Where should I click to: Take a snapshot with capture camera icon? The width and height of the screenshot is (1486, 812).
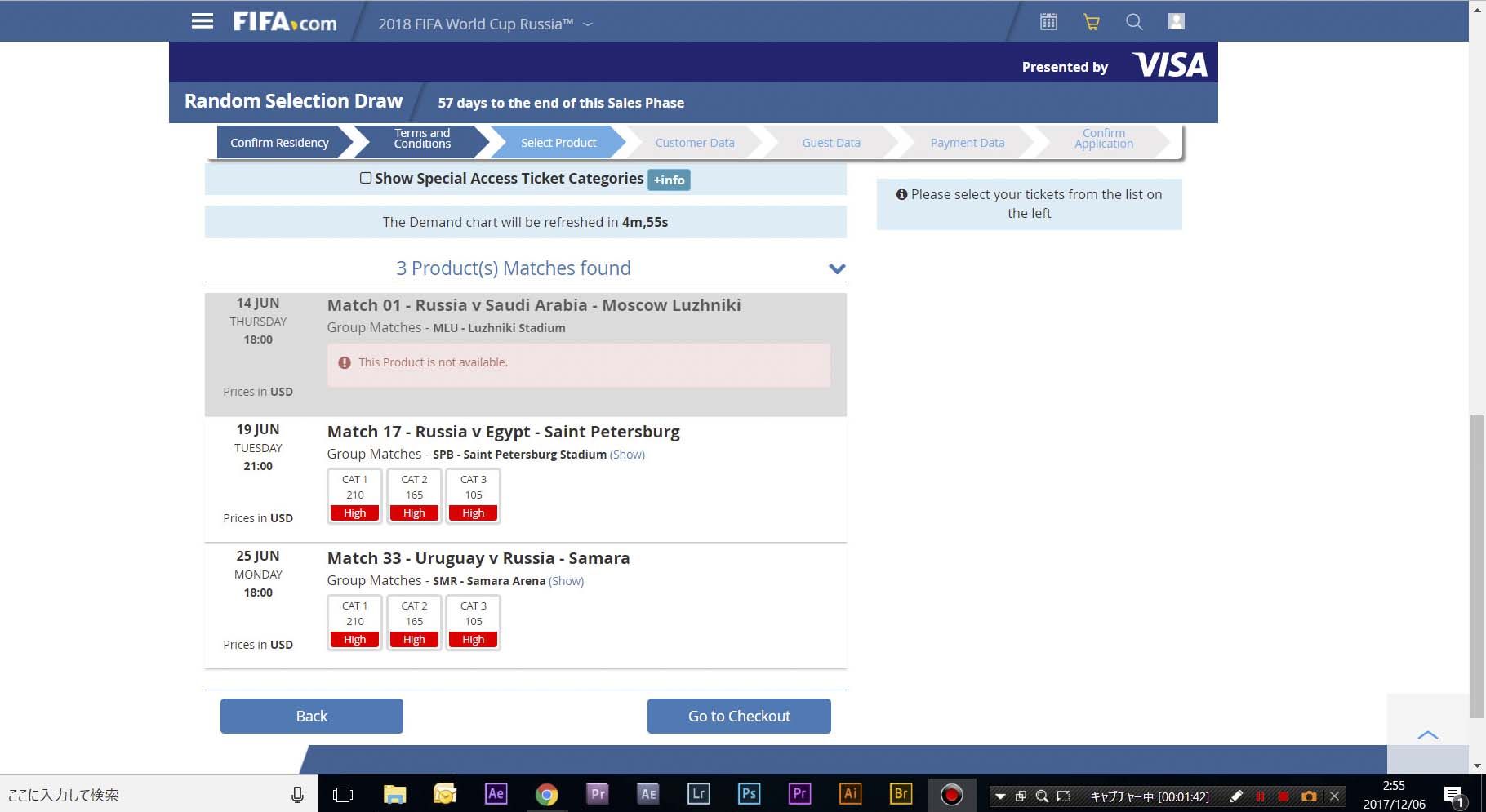coord(1309,796)
